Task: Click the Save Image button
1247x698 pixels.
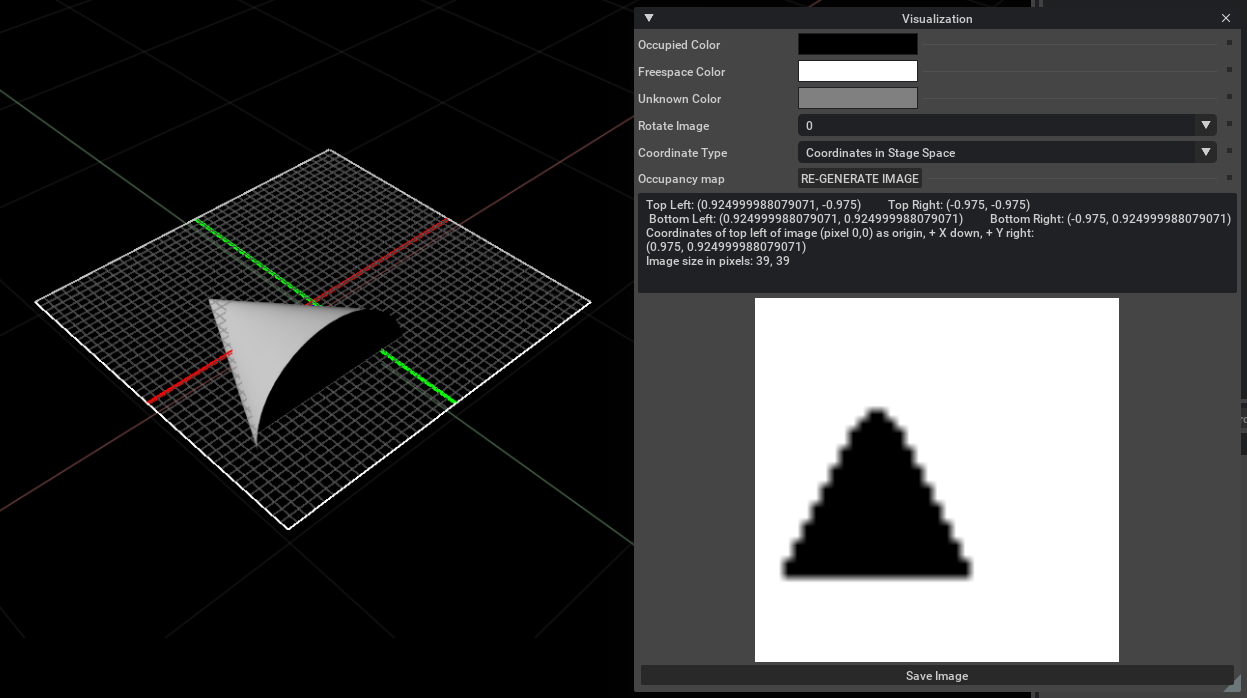Action: [x=936, y=676]
